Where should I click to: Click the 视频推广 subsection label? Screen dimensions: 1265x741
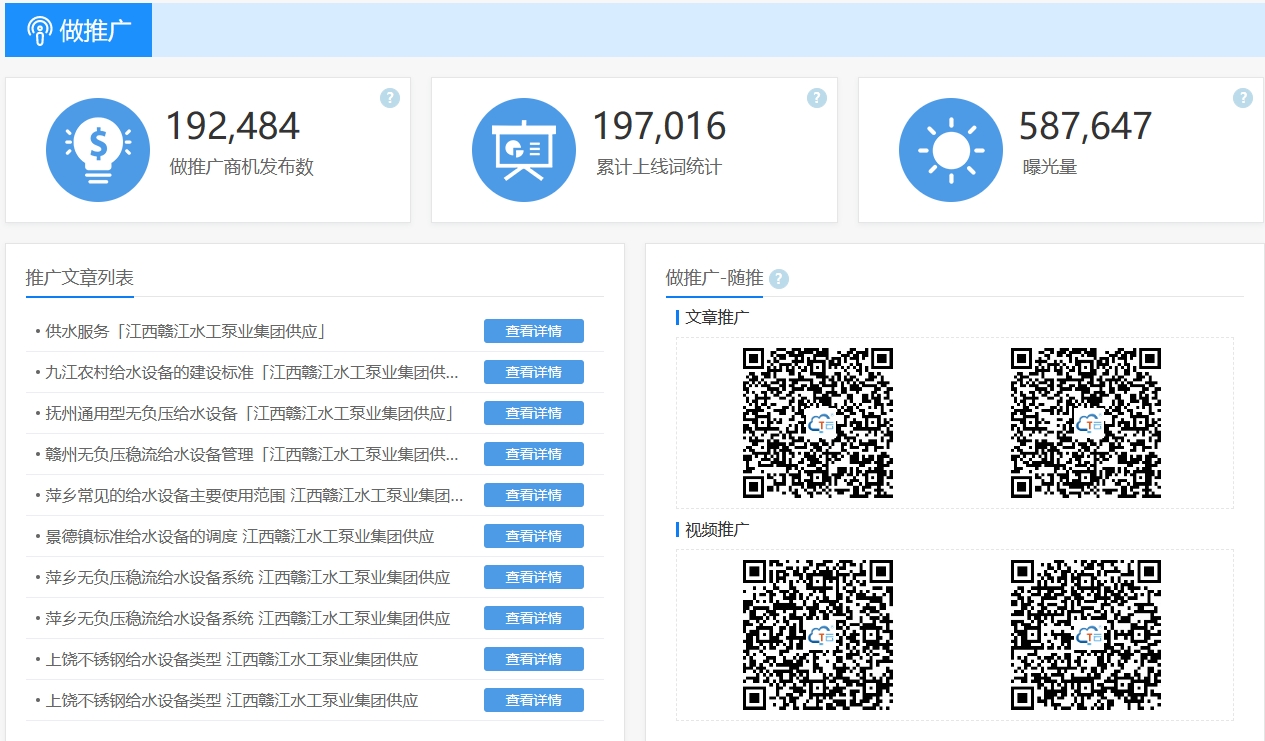point(717,529)
